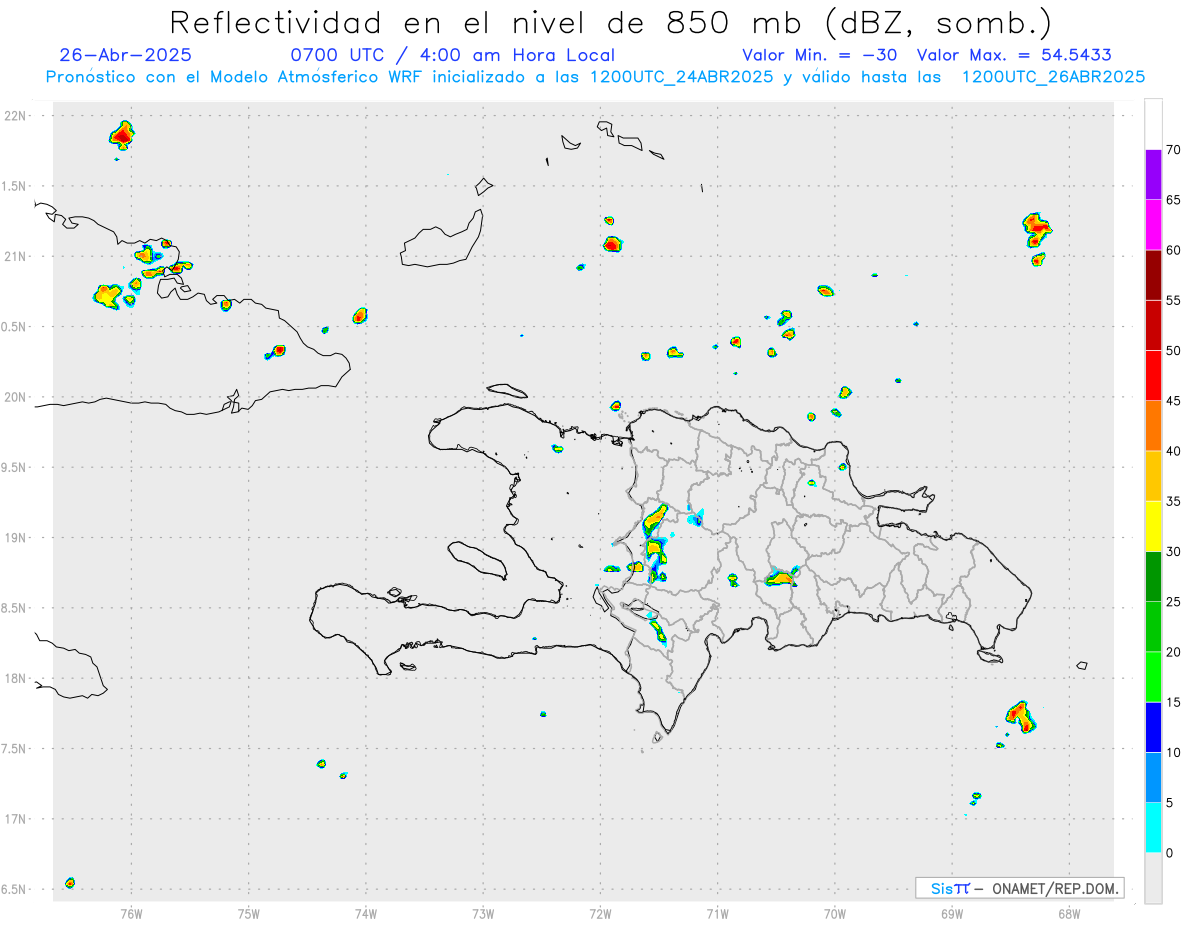Click the '72W' longitude label
This screenshot has height=927, width=1200.
click(x=600, y=913)
